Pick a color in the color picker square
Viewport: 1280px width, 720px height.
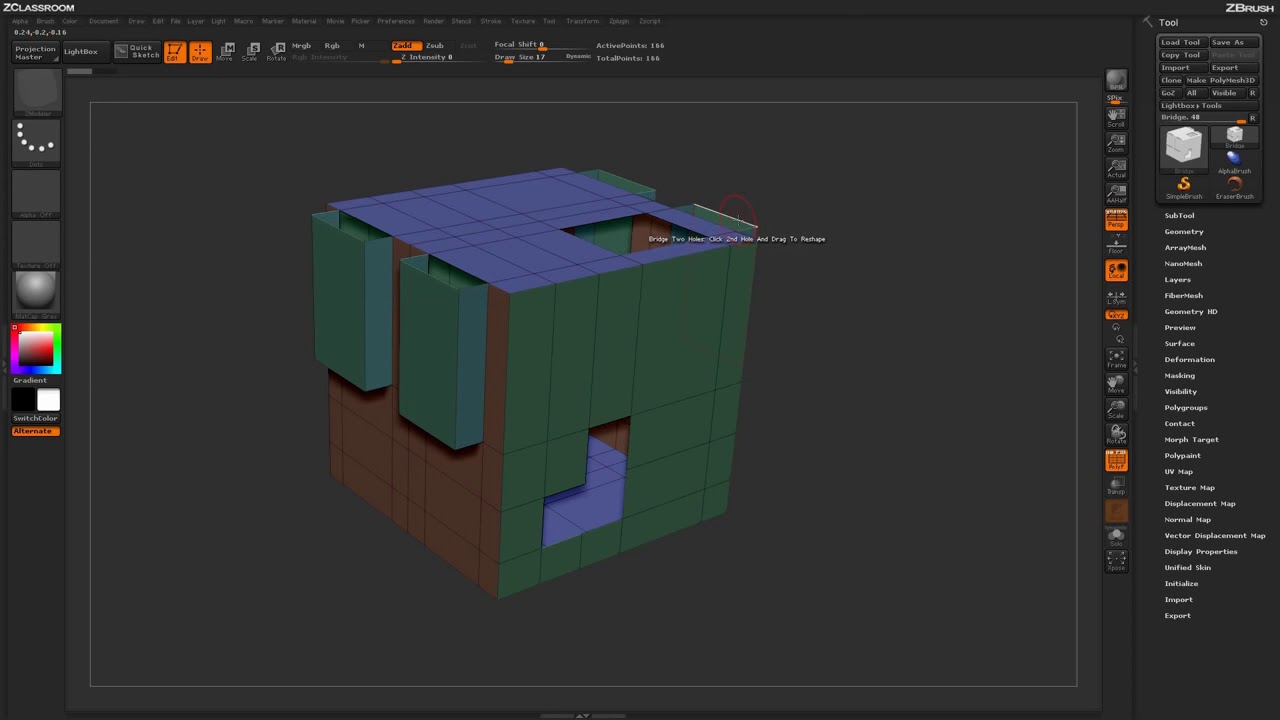36,347
